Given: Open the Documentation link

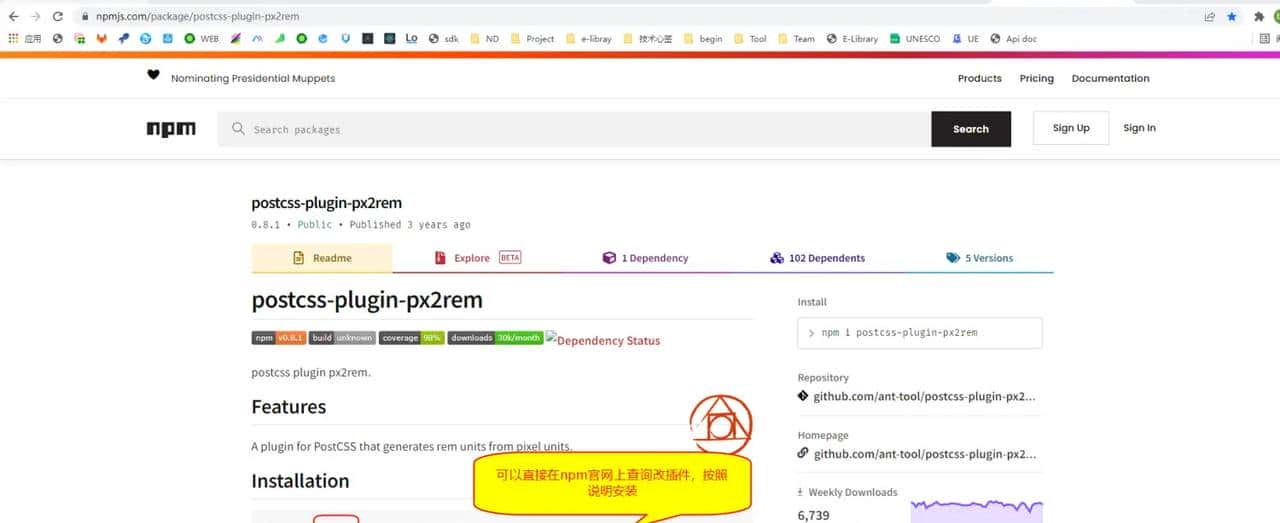Looking at the screenshot, I should 1111,78.
